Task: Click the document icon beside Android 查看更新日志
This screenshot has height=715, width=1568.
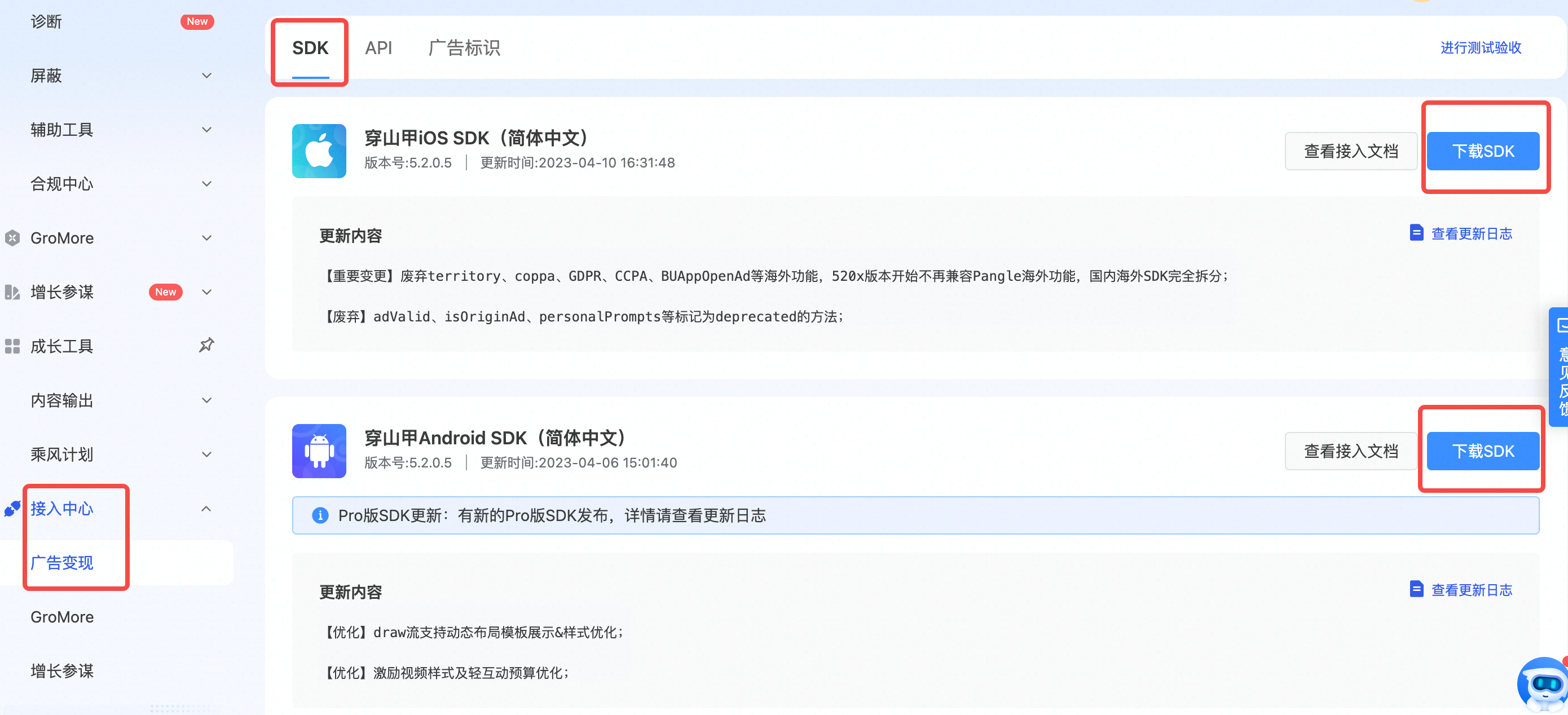Action: point(1416,589)
